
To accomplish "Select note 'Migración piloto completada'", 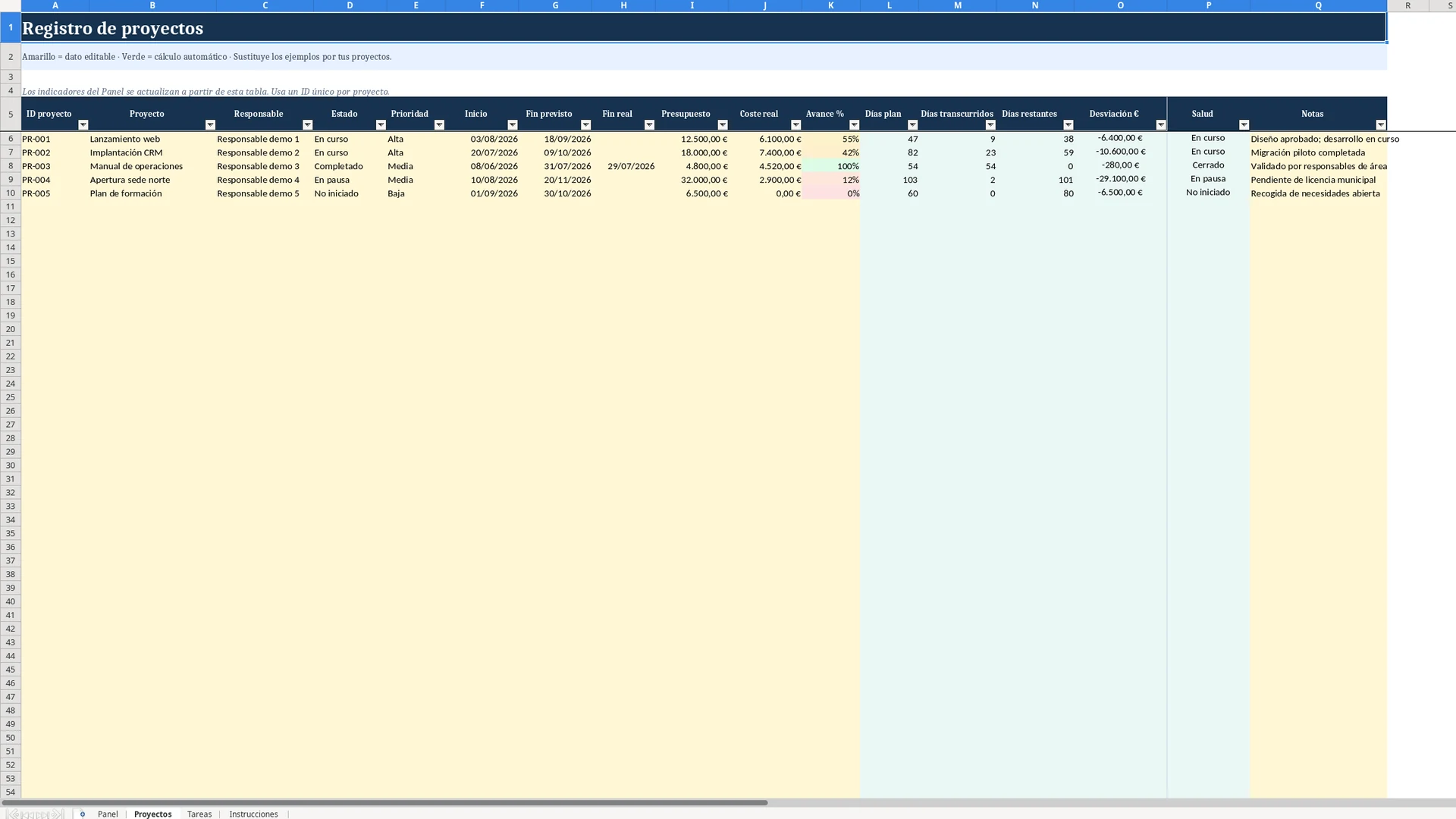I will pyautogui.click(x=1318, y=152).
